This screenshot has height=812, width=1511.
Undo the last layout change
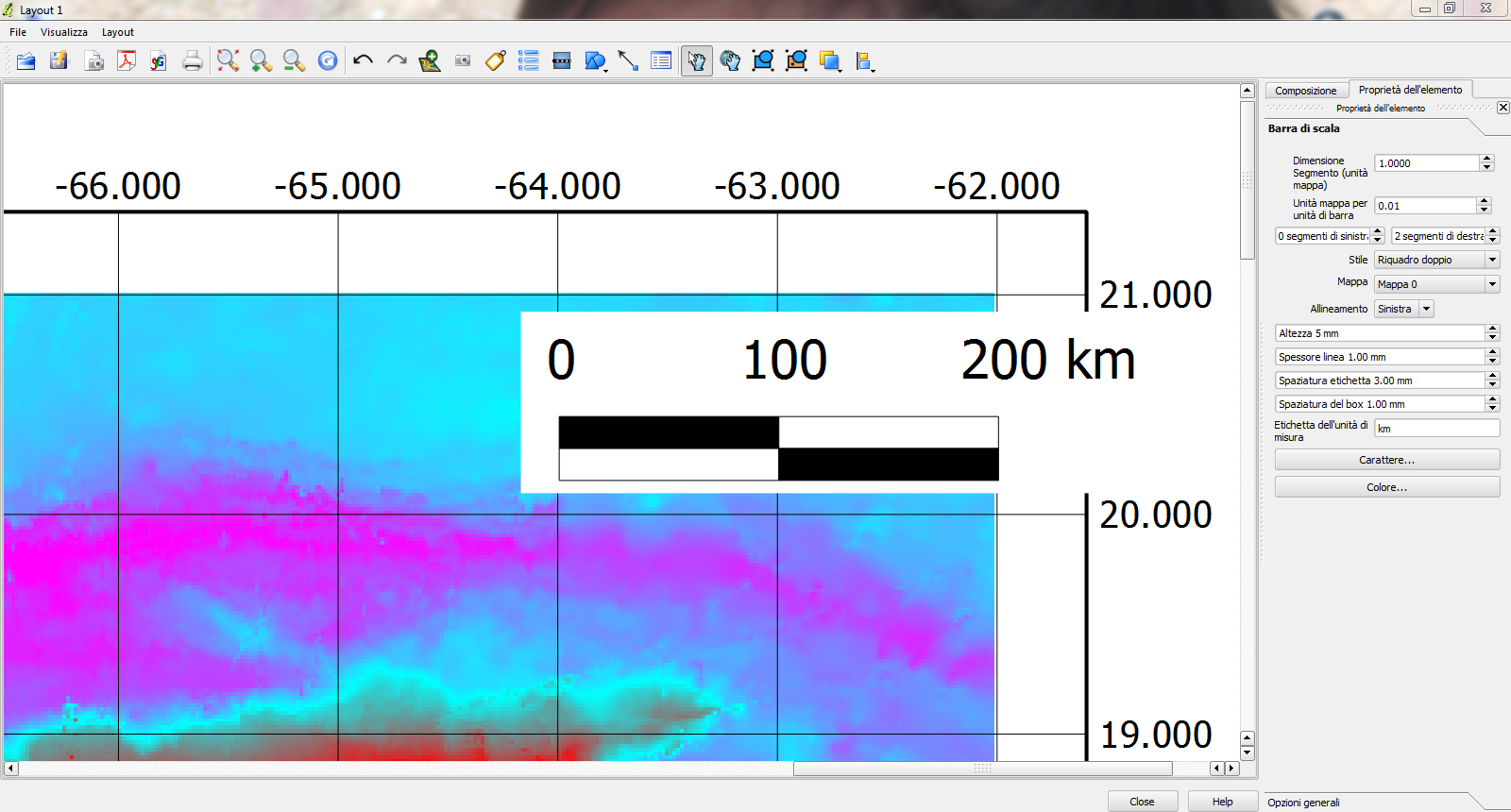point(363,61)
